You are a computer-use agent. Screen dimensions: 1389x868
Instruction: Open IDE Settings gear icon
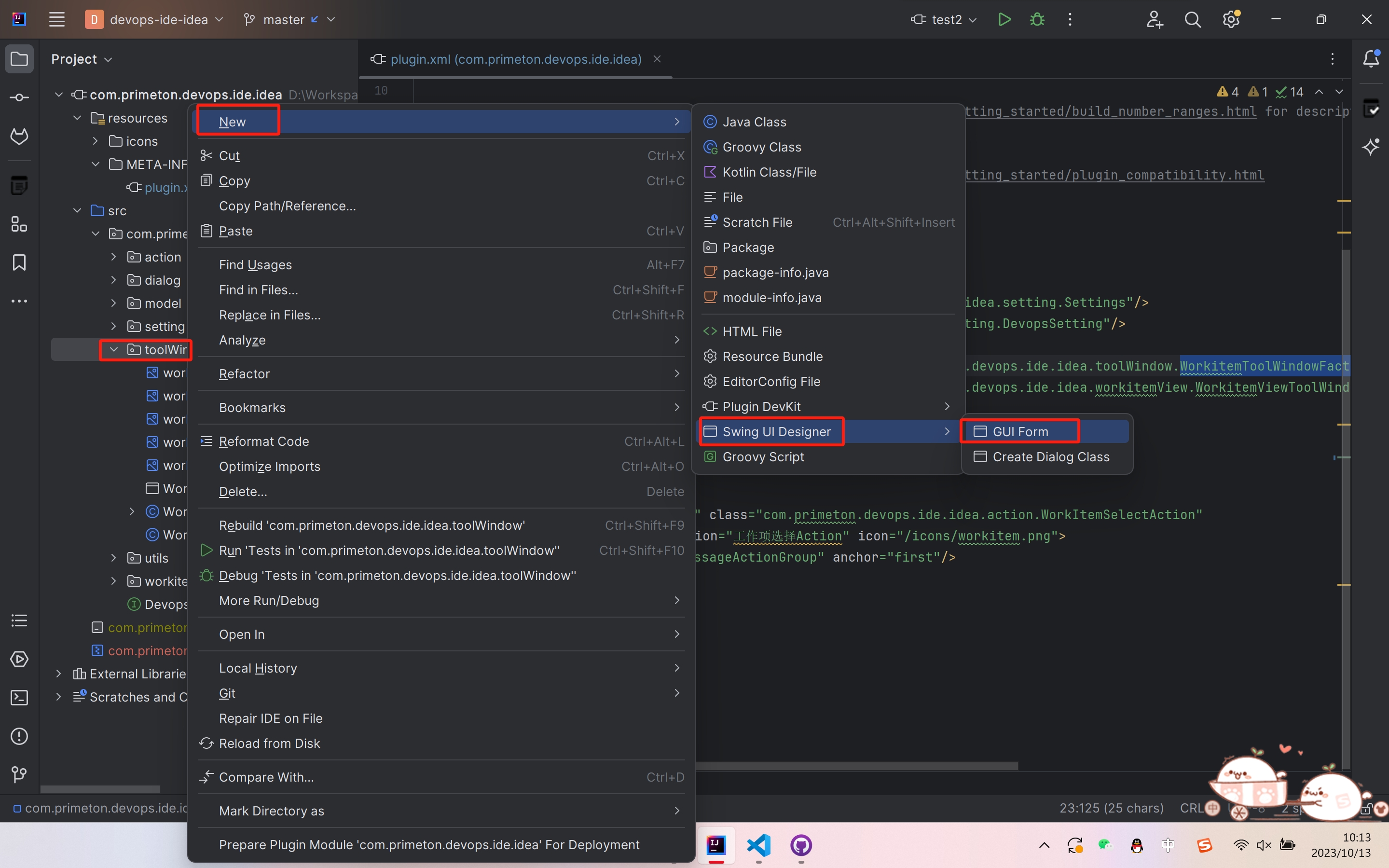coord(1231,19)
